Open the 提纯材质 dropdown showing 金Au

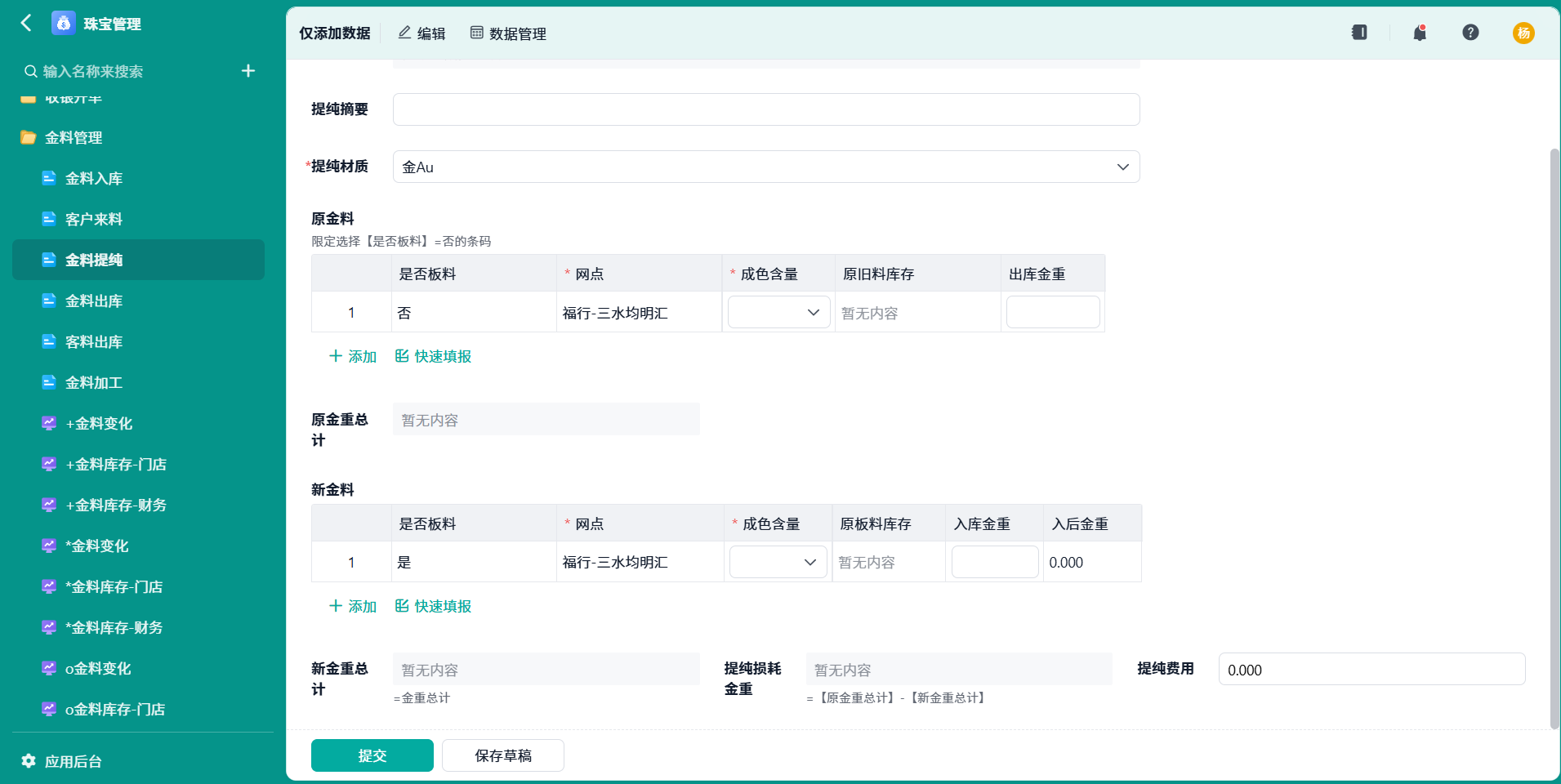pyautogui.click(x=766, y=167)
